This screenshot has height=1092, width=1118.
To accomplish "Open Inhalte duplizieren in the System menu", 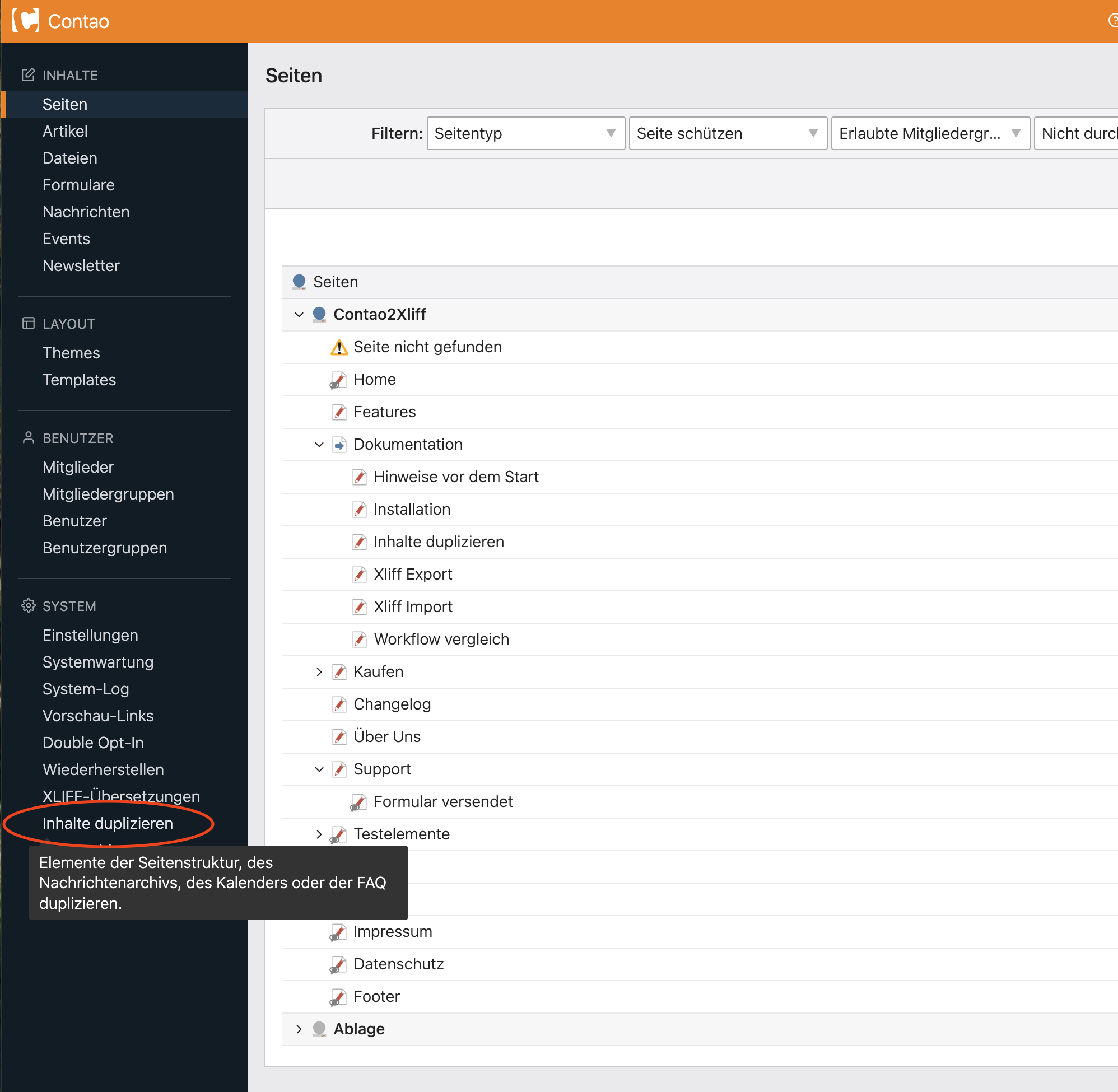I will click(x=108, y=823).
